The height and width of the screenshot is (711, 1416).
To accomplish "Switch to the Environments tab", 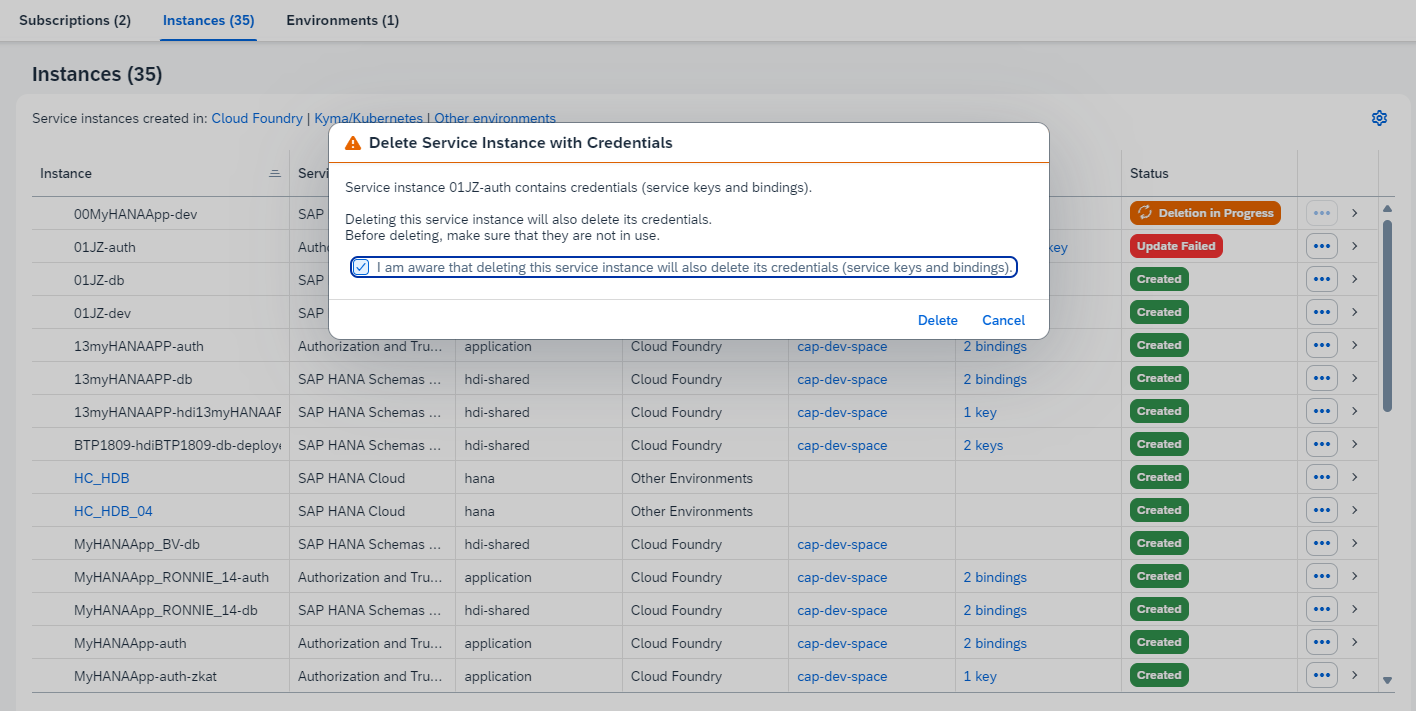I will click(342, 20).
